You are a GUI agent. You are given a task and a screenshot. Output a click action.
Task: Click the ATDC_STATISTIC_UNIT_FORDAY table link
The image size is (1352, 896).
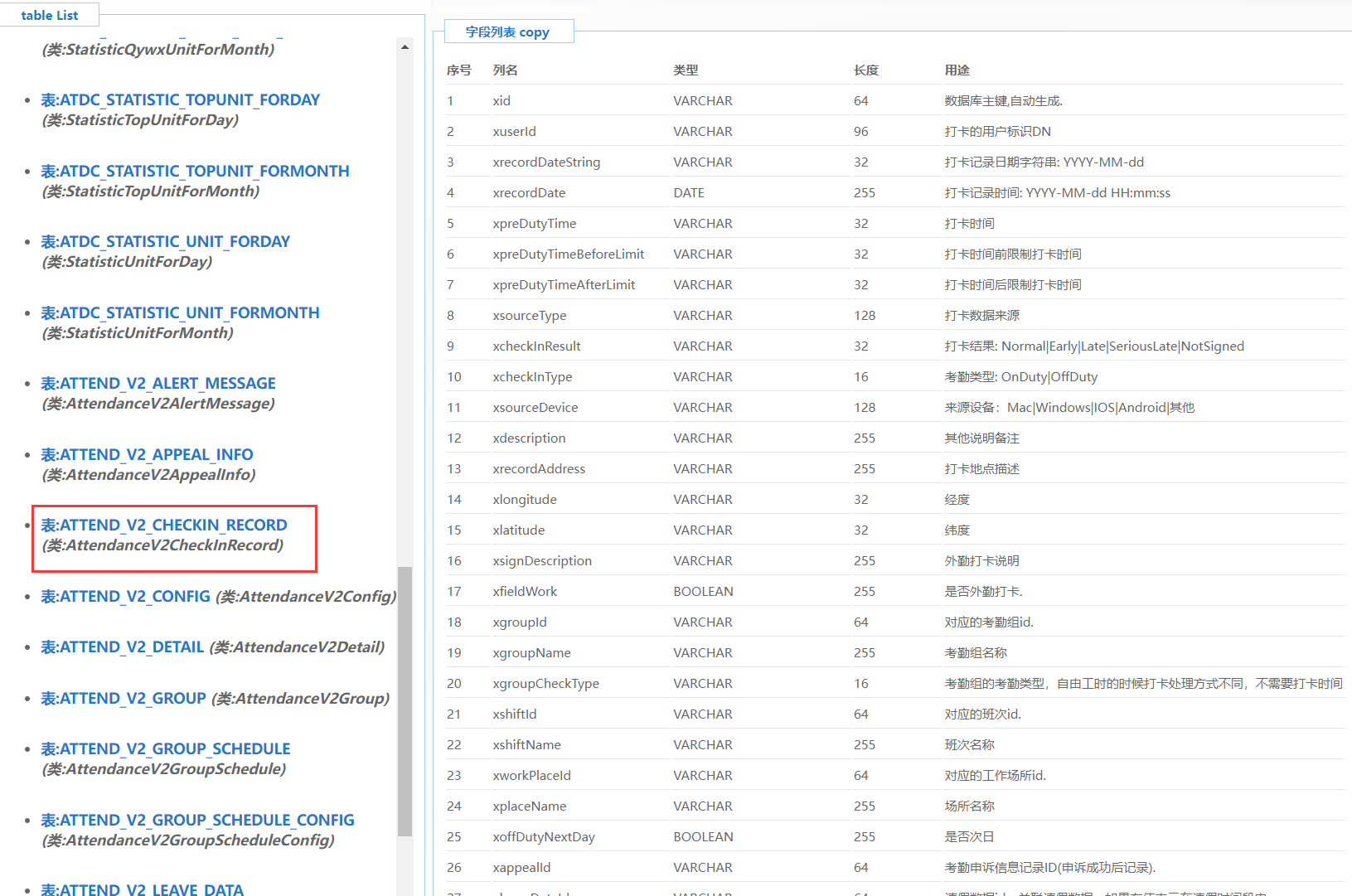pos(165,242)
